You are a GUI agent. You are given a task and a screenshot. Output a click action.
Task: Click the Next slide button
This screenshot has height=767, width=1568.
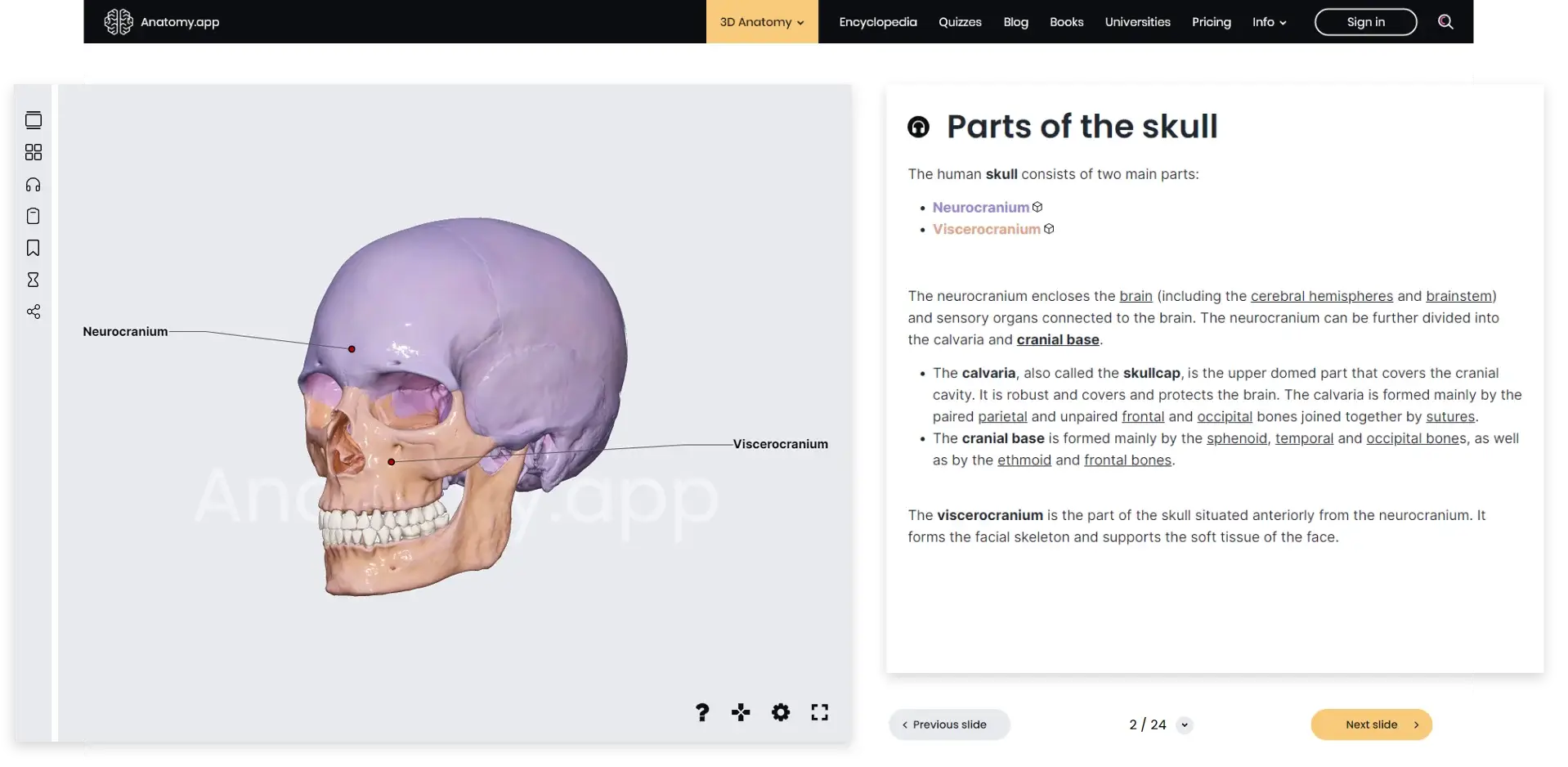point(1371,724)
